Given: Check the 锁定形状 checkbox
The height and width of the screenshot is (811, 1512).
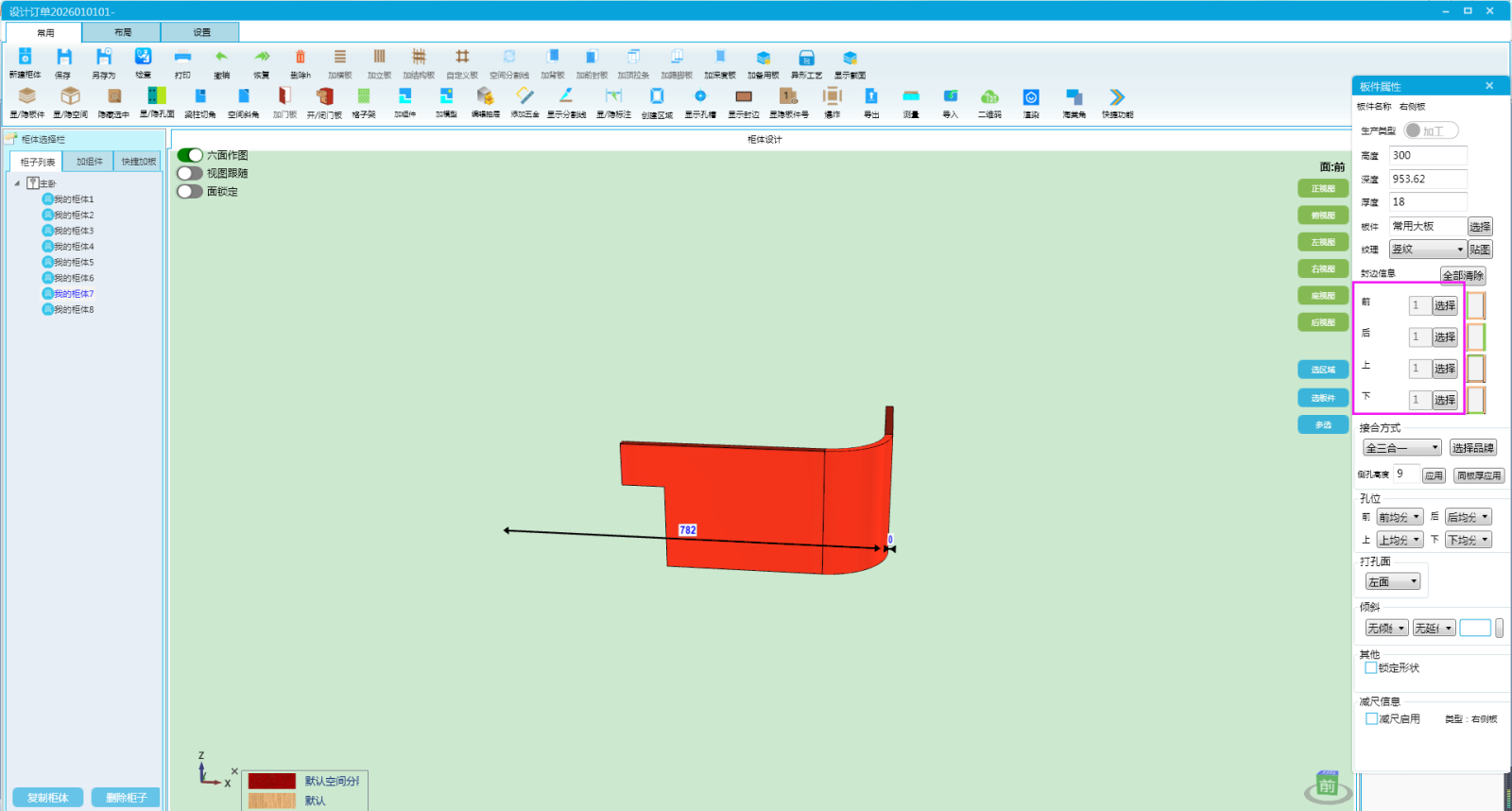Looking at the screenshot, I should 1370,667.
